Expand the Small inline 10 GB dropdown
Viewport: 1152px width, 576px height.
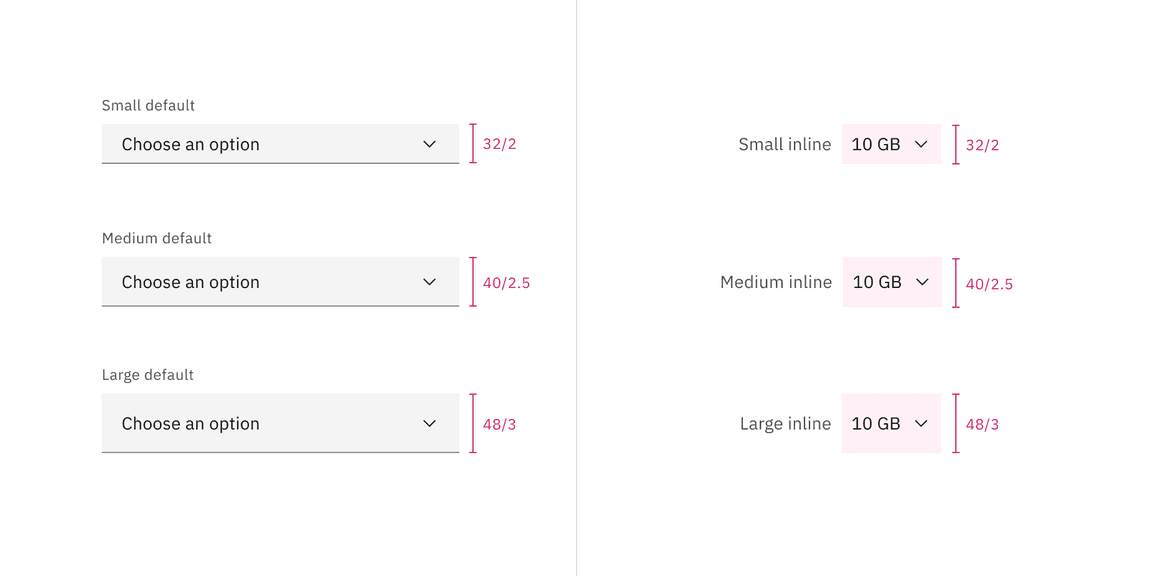click(877, 144)
